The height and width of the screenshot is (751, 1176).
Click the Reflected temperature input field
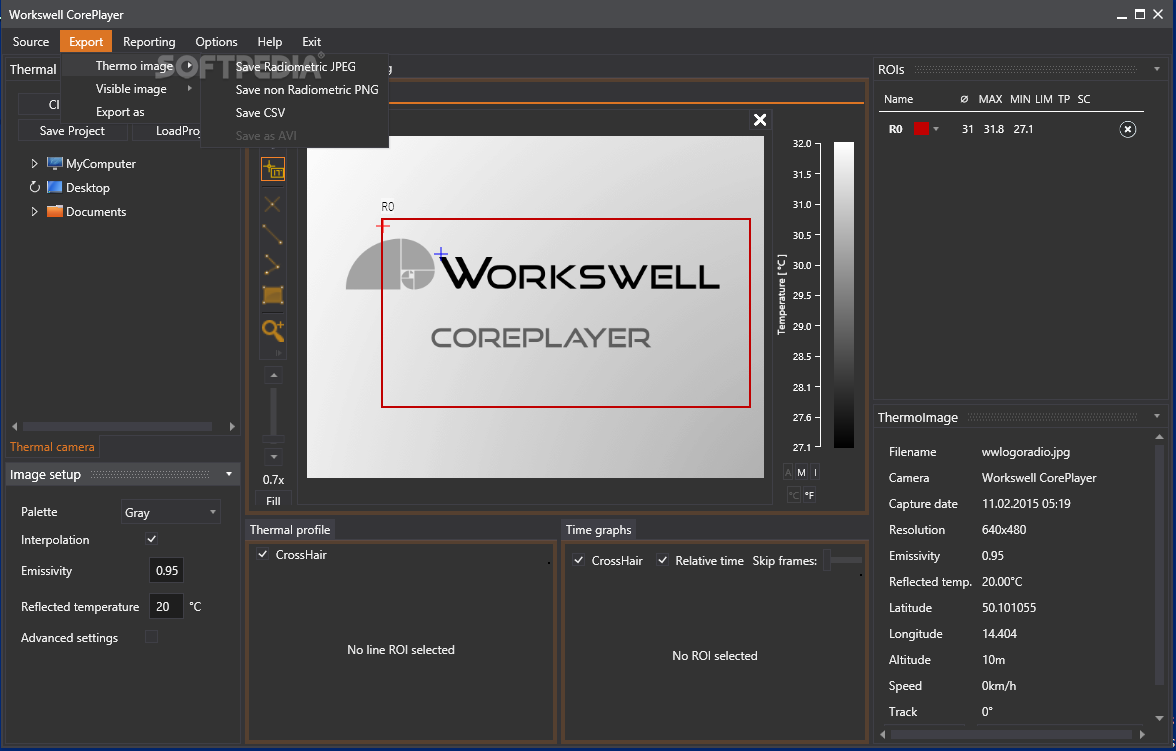point(166,606)
